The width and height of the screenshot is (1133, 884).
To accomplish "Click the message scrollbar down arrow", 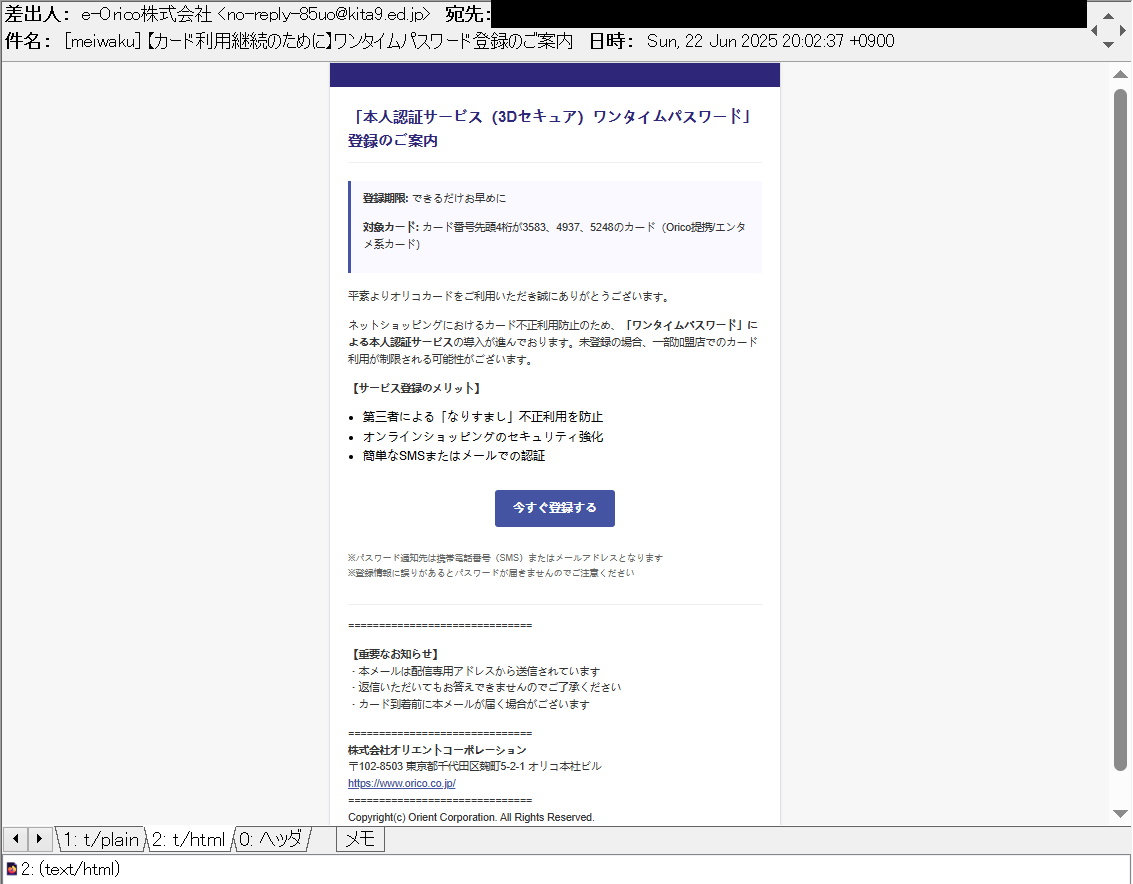I will click(1120, 814).
